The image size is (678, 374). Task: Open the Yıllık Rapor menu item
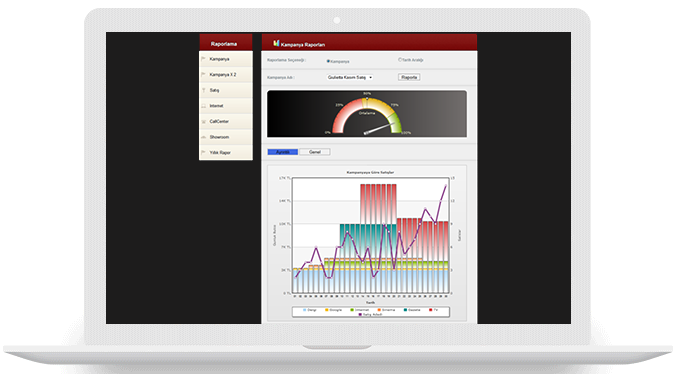click(226, 153)
